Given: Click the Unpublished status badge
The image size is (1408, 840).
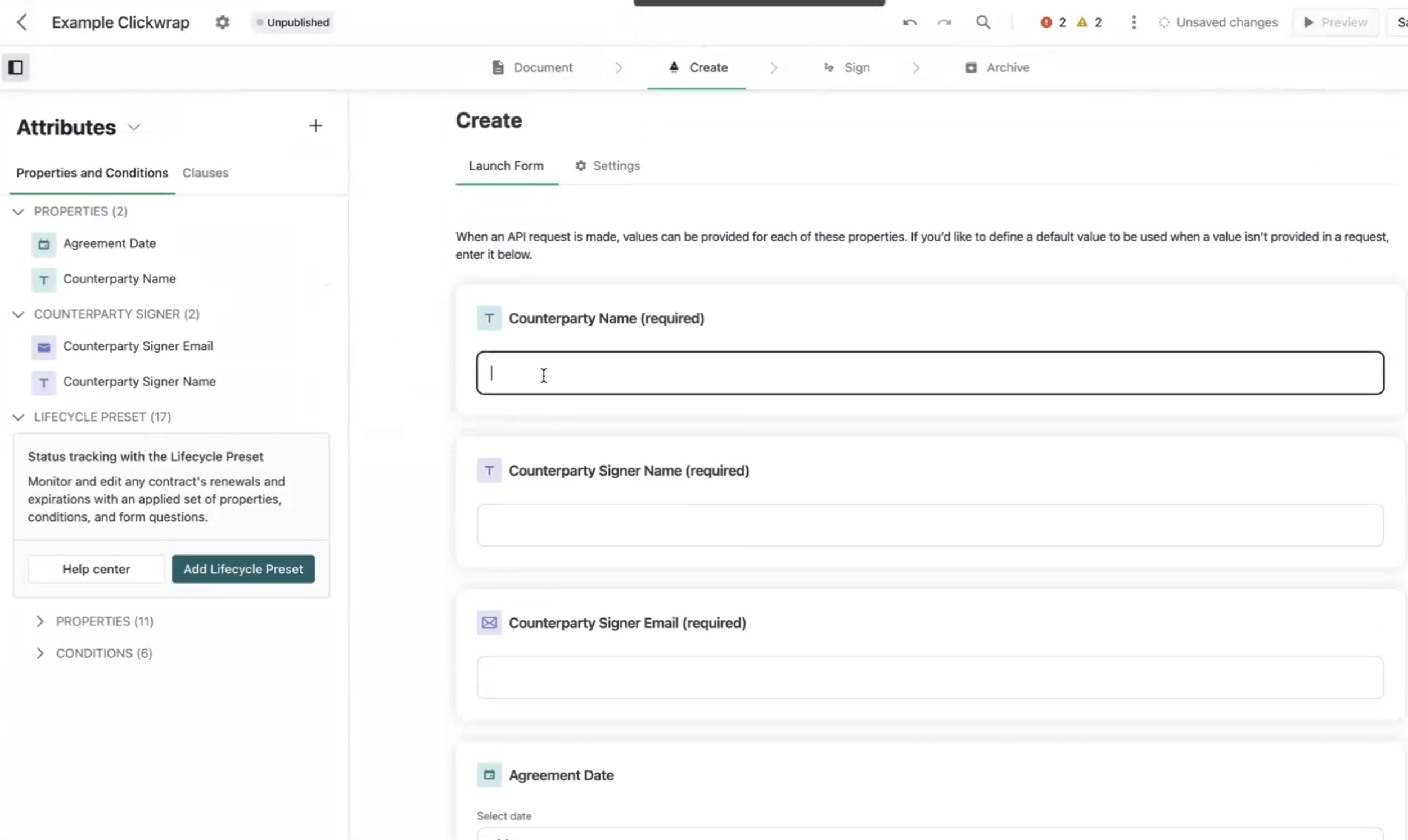Looking at the screenshot, I should point(292,22).
